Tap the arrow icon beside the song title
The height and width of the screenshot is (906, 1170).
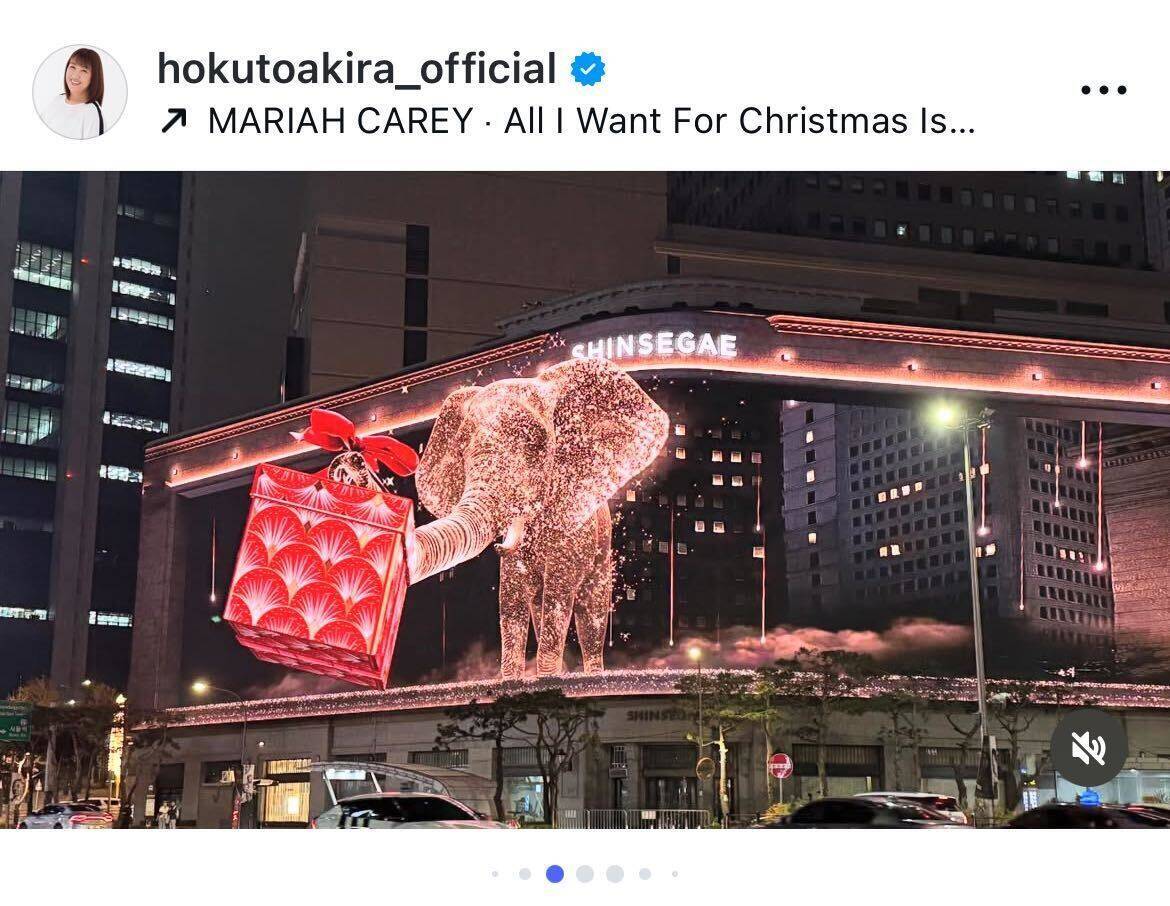pyautogui.click(x=173, y=121)
